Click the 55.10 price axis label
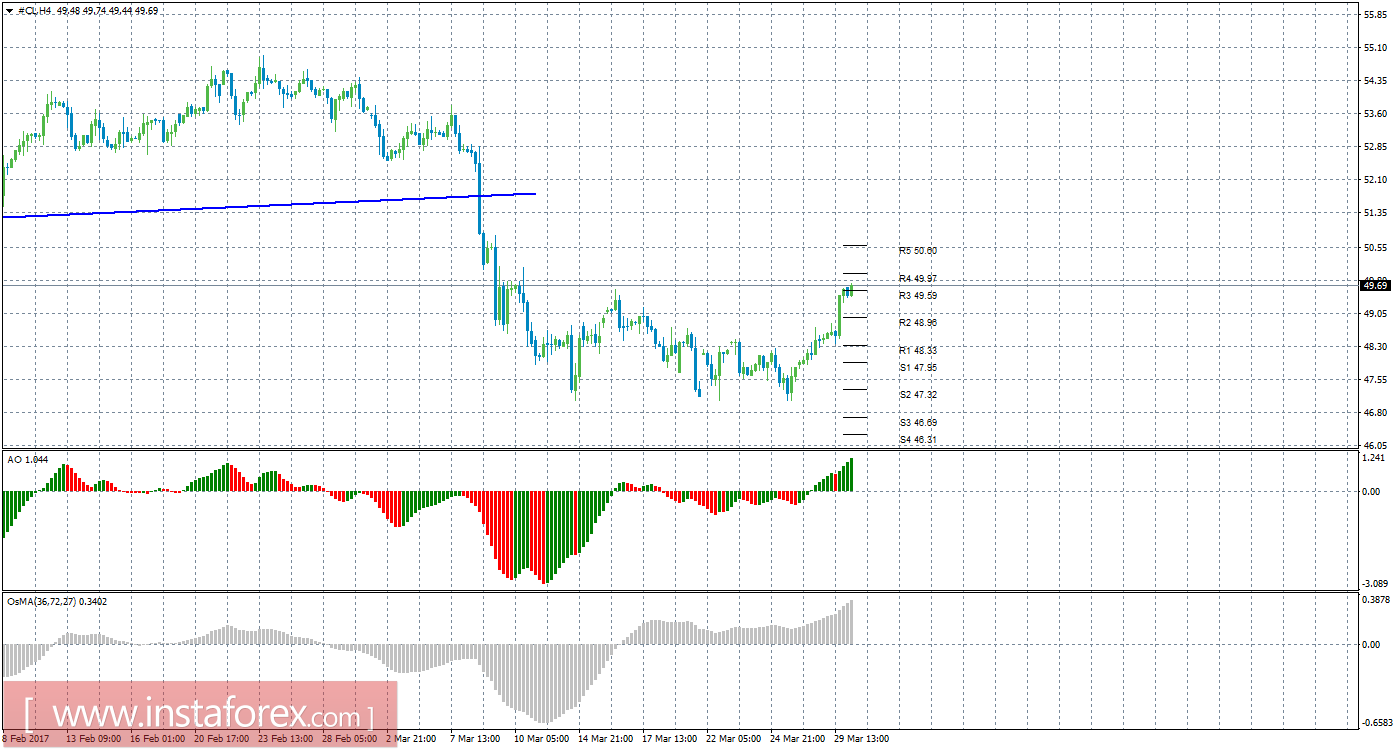Screen dimensions: 1398x750 (1375, 48)
